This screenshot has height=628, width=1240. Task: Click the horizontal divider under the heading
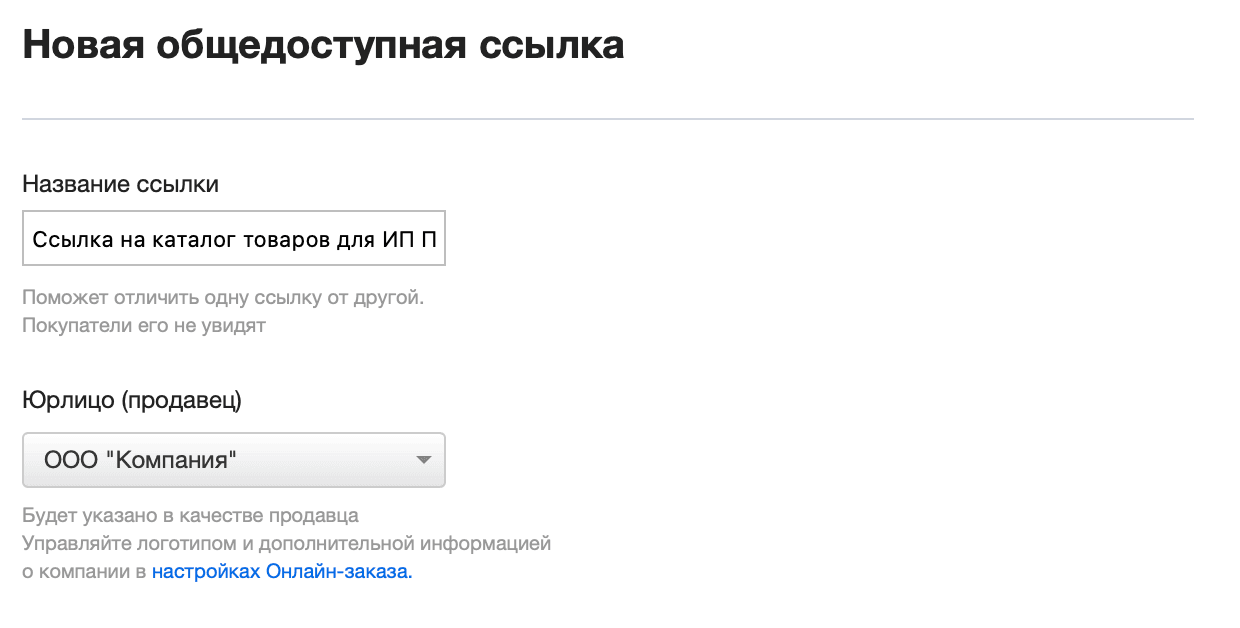(x=607, y=118)
